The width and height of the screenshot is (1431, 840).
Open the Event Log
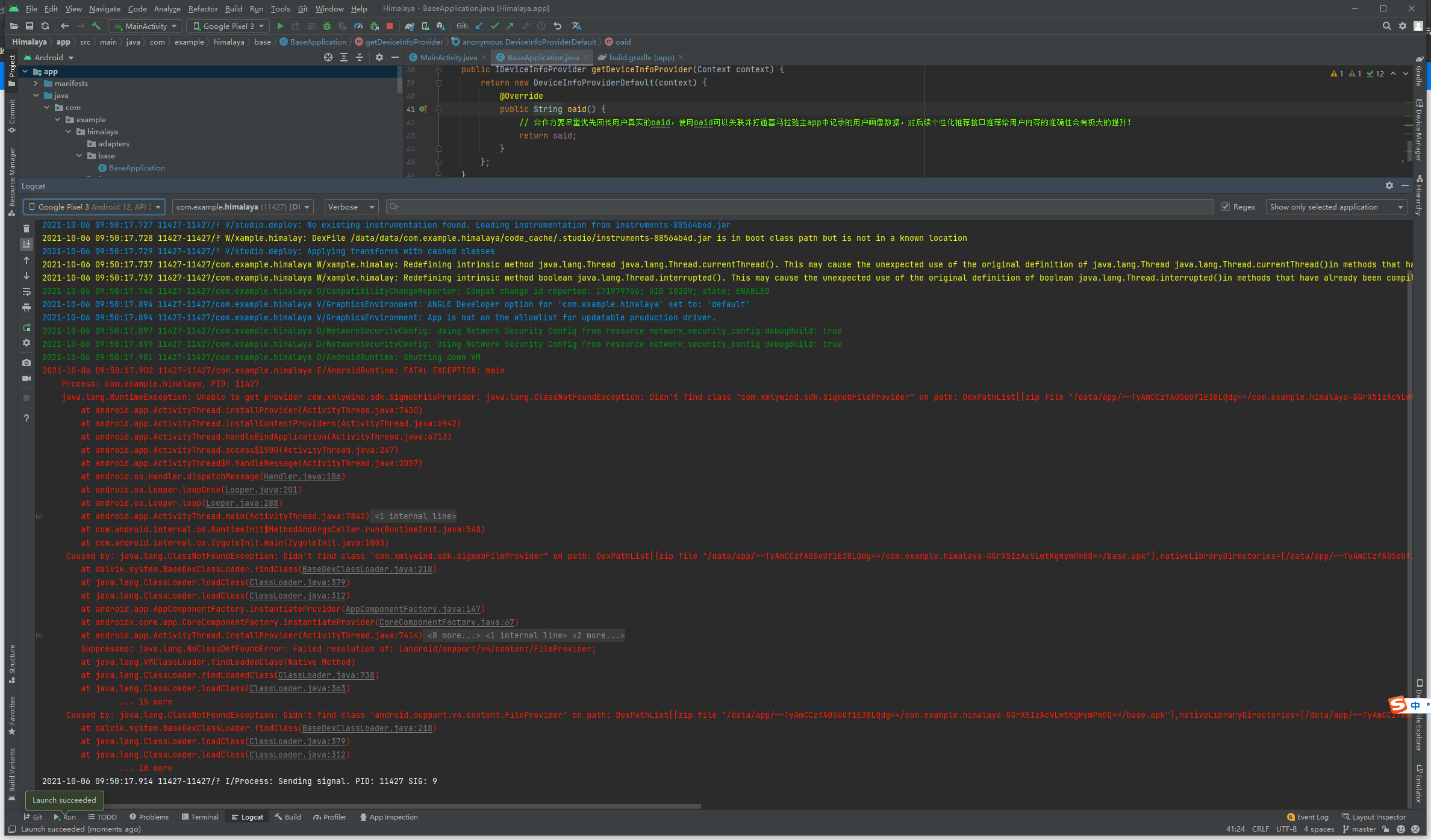tap(1308, 817)
